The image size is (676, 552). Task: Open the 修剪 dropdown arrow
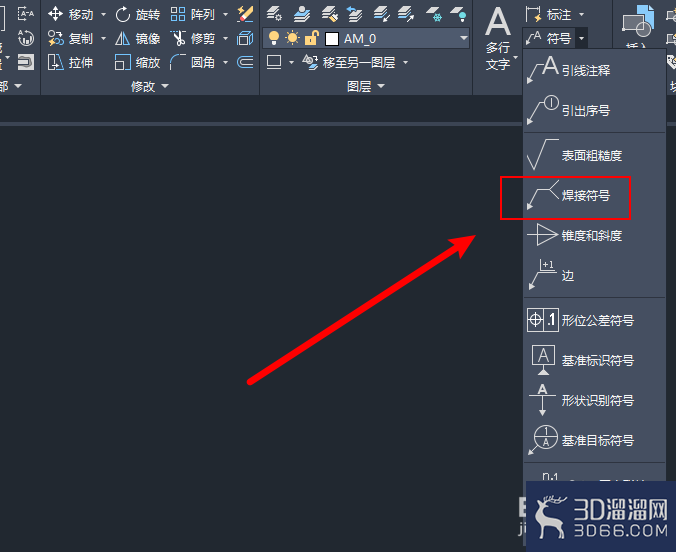click(x=225, y=39)
